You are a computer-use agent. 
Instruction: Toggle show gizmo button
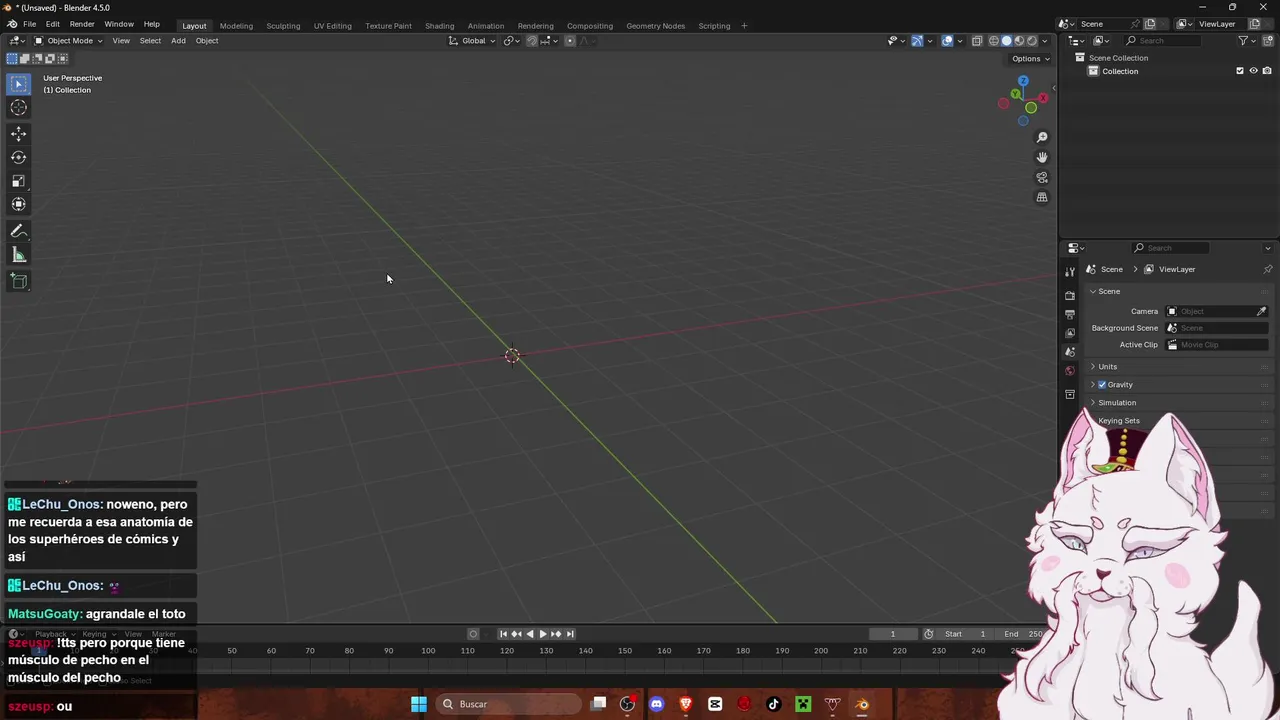click(x=917, y=40)
